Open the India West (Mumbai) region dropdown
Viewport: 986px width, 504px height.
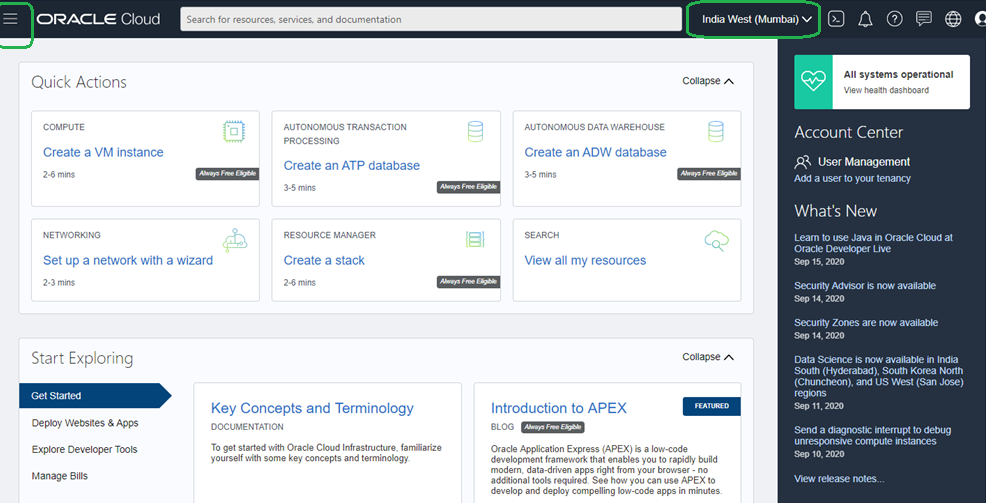pos(757,20)
